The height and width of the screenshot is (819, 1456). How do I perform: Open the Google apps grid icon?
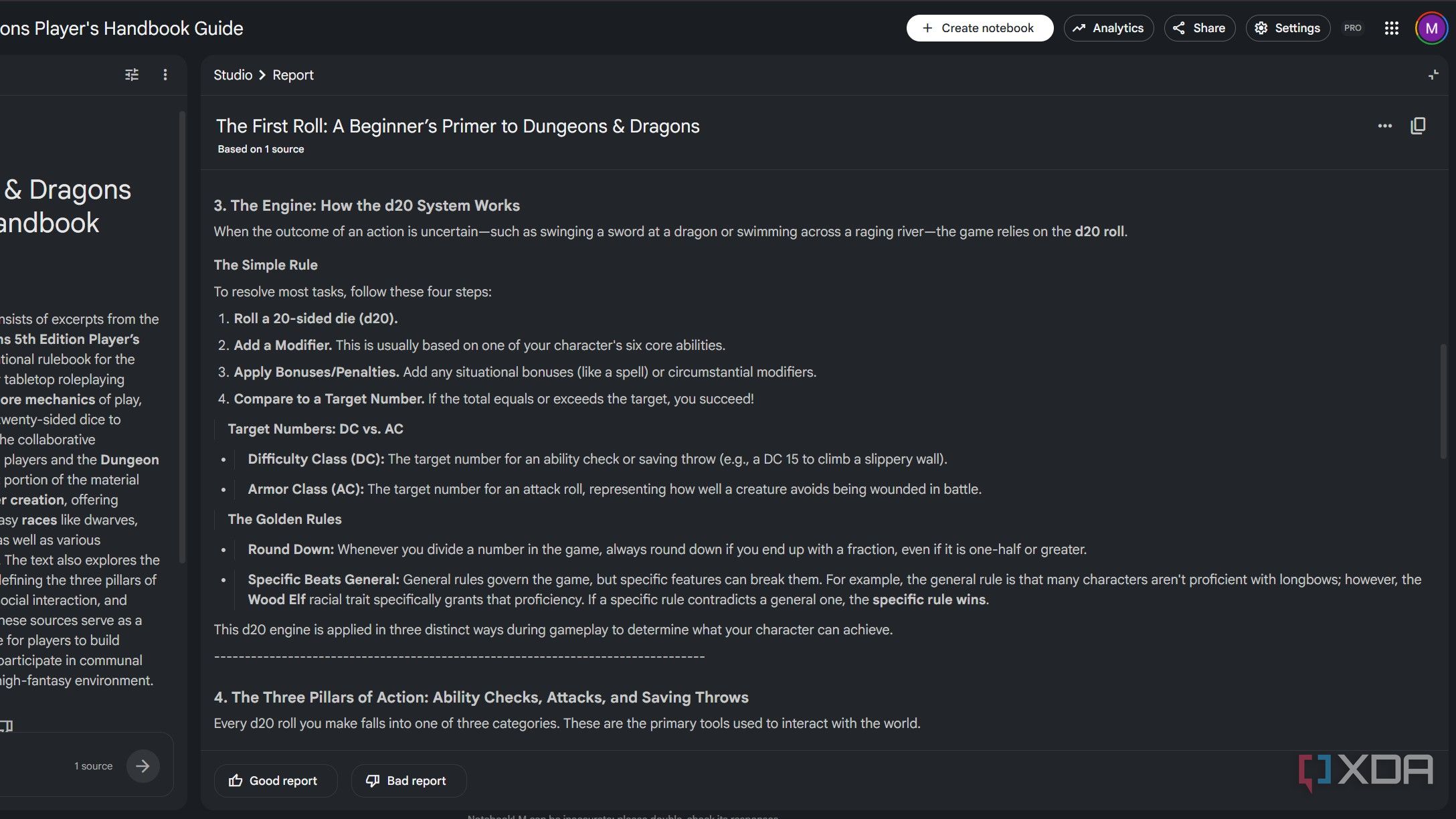1391,28
